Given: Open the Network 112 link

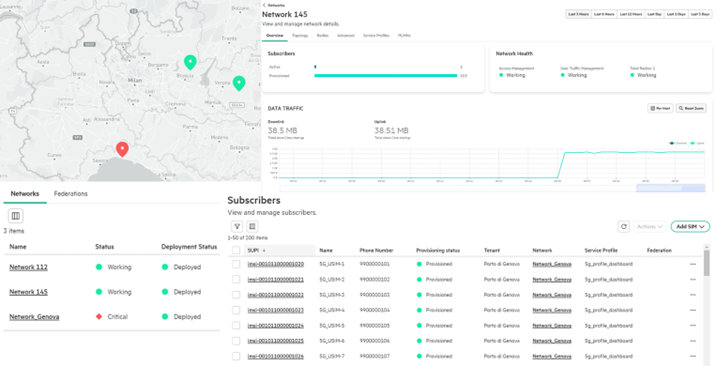Looking at the screenshot, I should pyautogui.click(x=28, y=267).
